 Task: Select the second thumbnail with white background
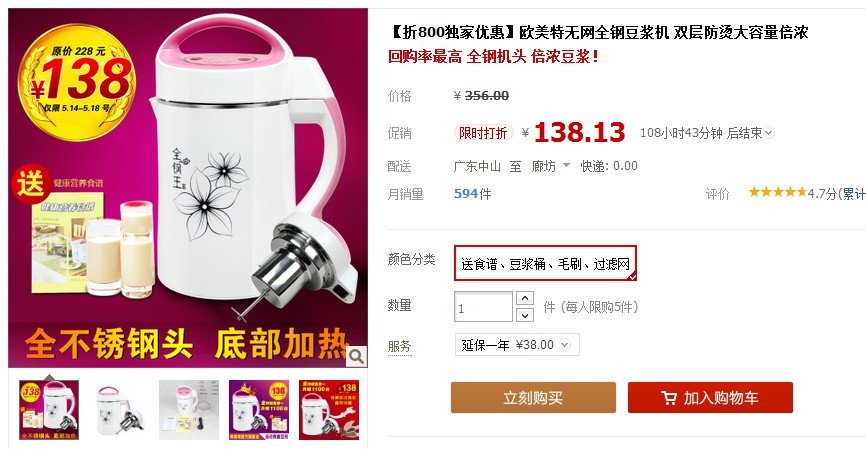tap(119, 410)
